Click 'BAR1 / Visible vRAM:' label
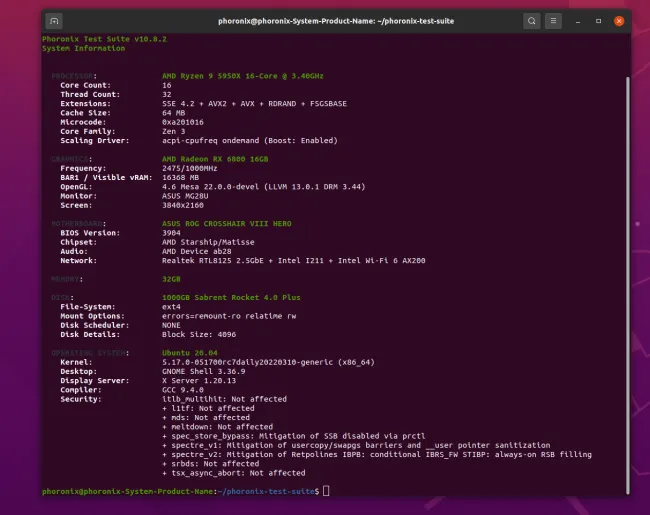 click(x=106, y=177)
